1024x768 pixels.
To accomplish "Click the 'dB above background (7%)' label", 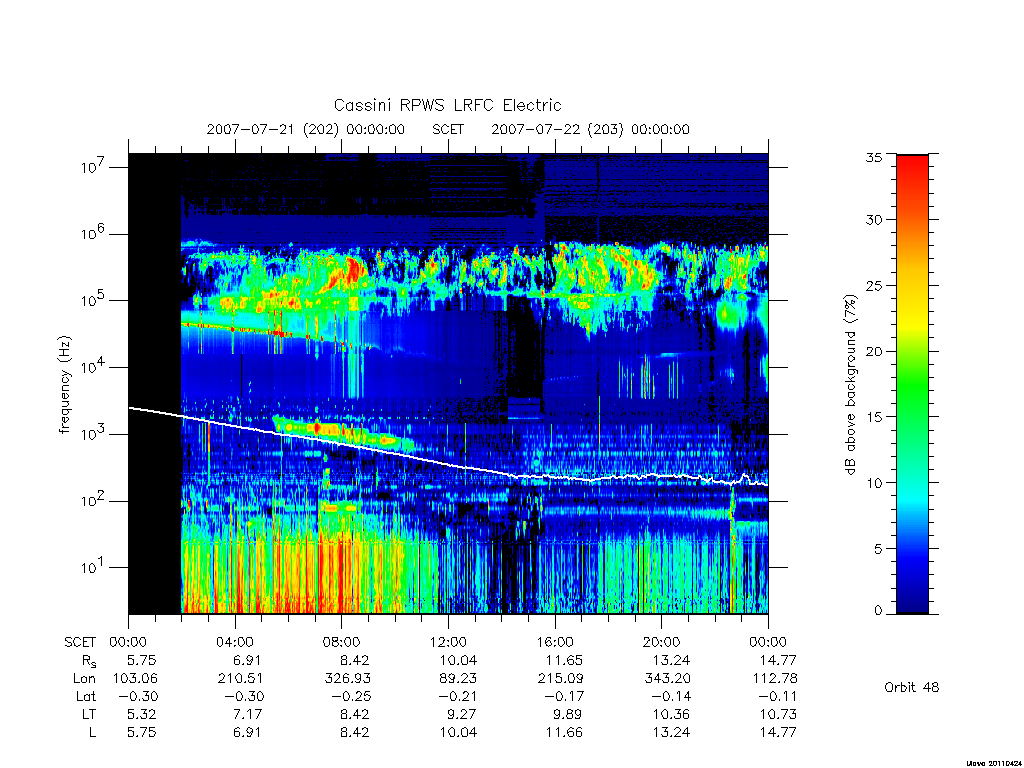I will tap(850, 384).
